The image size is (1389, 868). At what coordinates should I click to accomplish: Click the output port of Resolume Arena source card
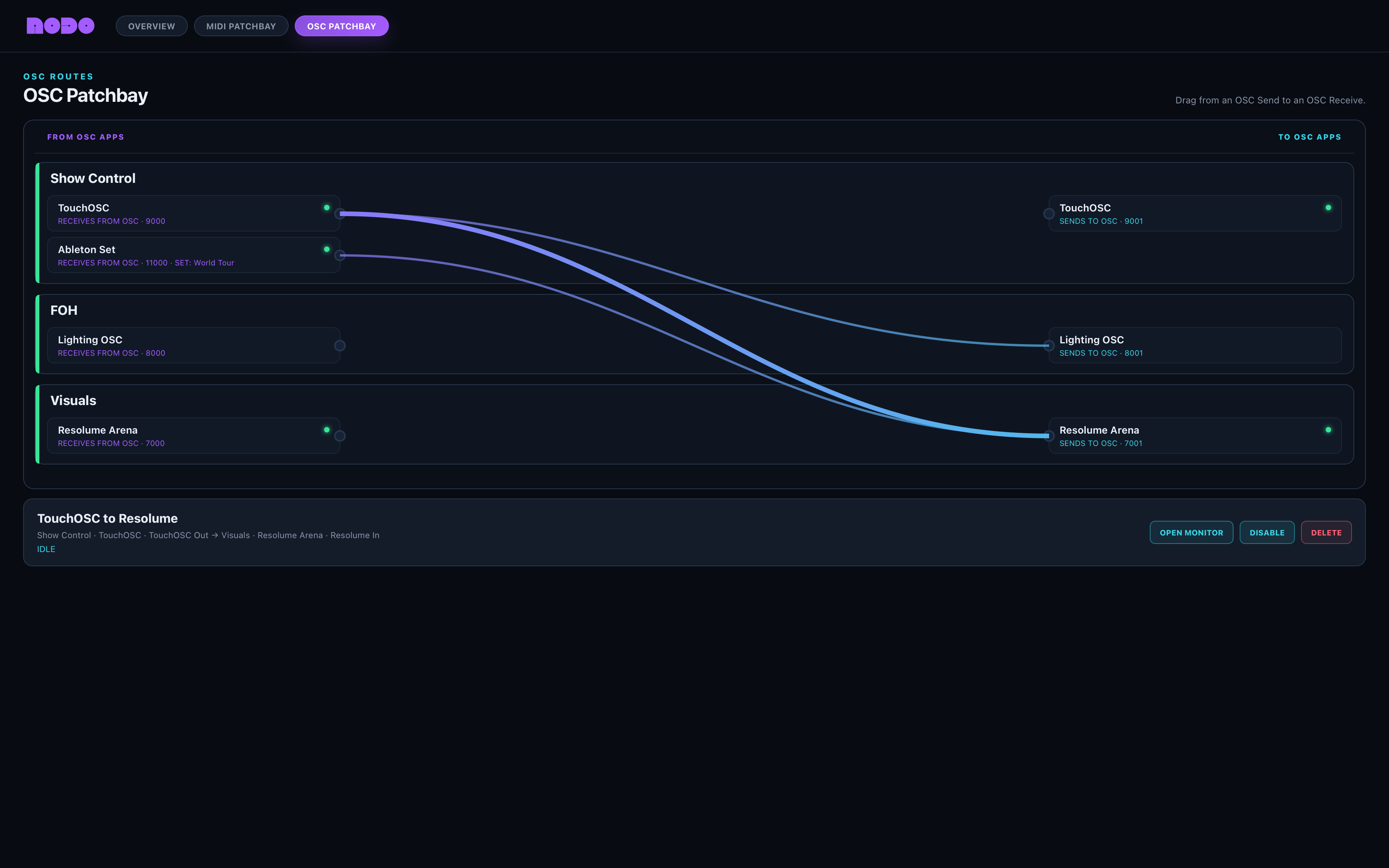click(340, 436)
